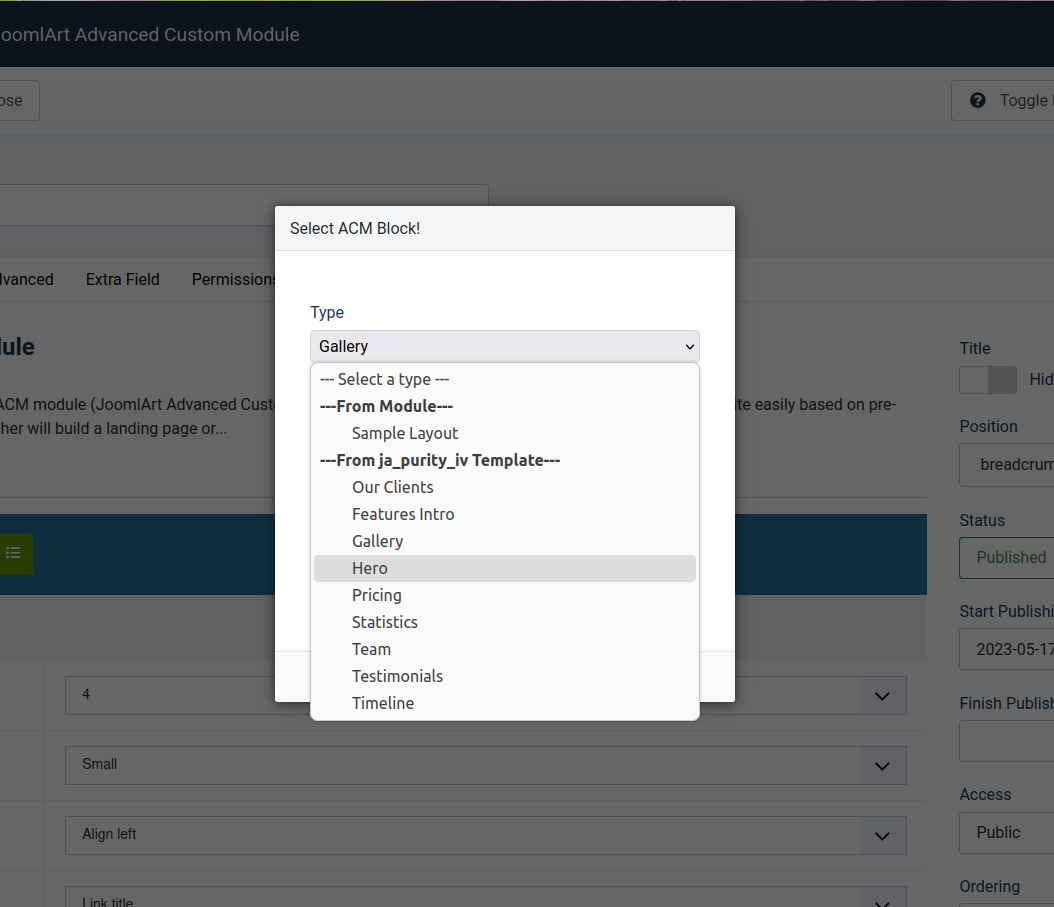
Task: Choose the Features Intro option
Action: point(403,514)
